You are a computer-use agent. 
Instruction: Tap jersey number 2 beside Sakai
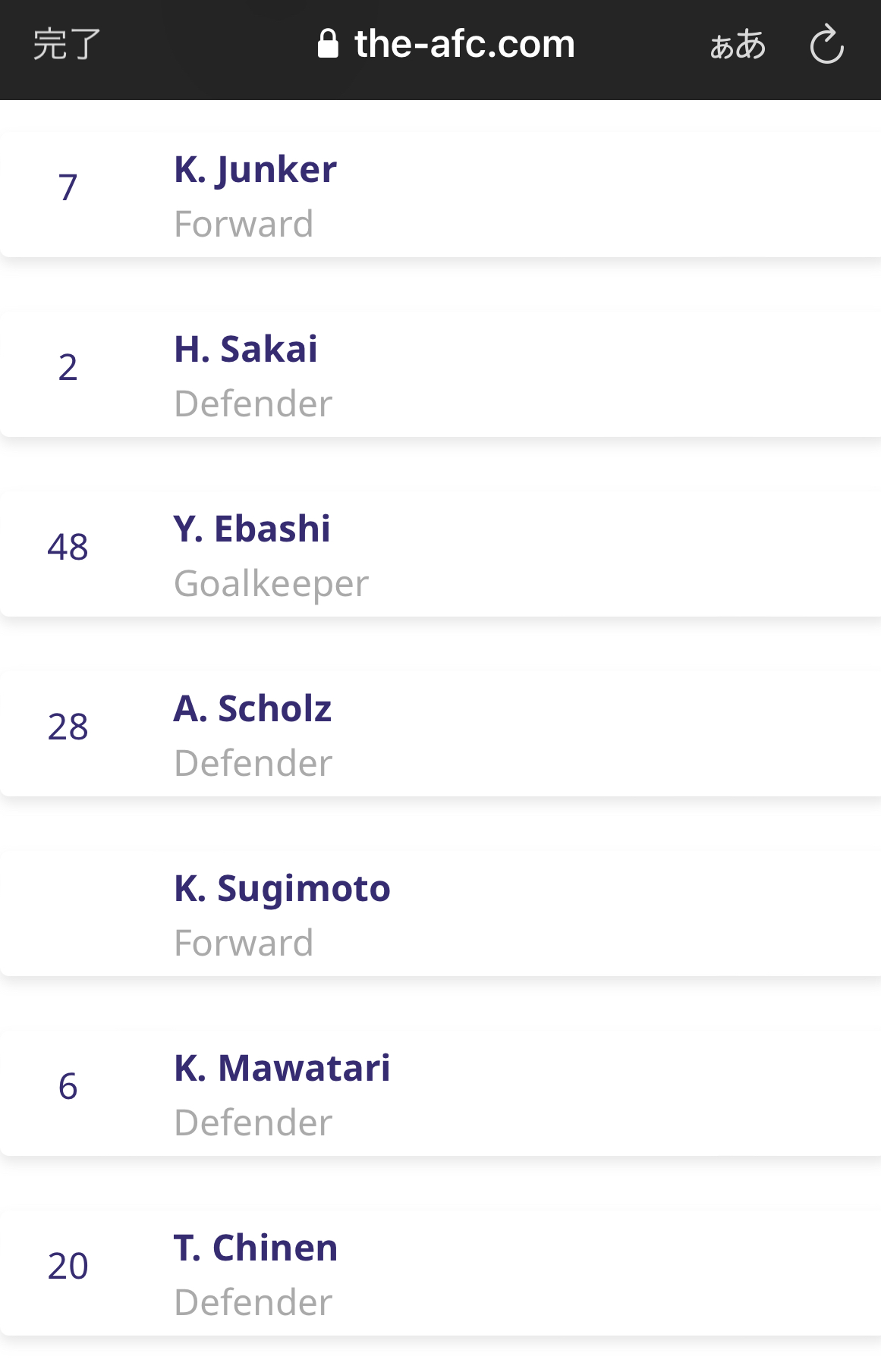tap(68, 367)
